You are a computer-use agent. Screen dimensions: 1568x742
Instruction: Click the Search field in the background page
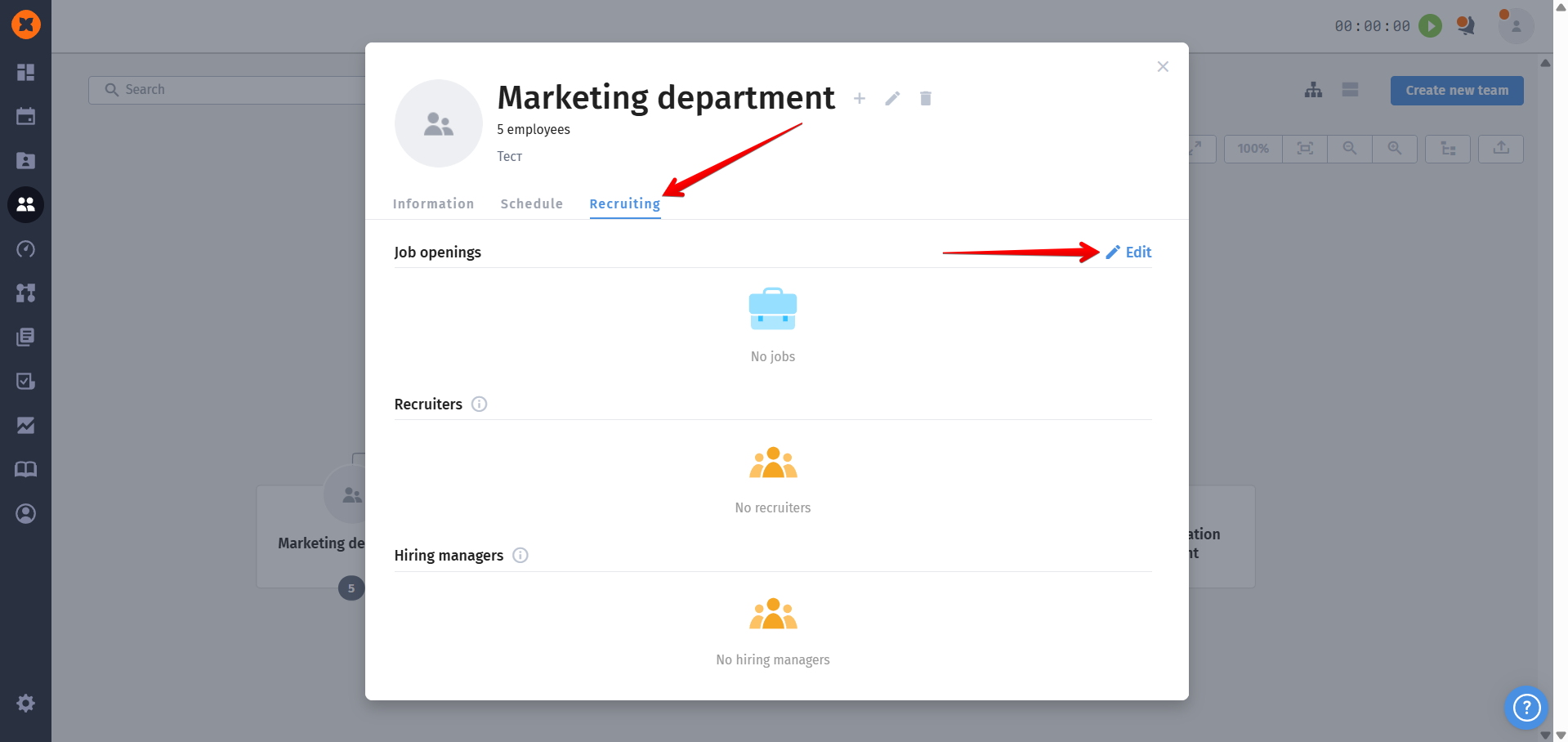227,90
